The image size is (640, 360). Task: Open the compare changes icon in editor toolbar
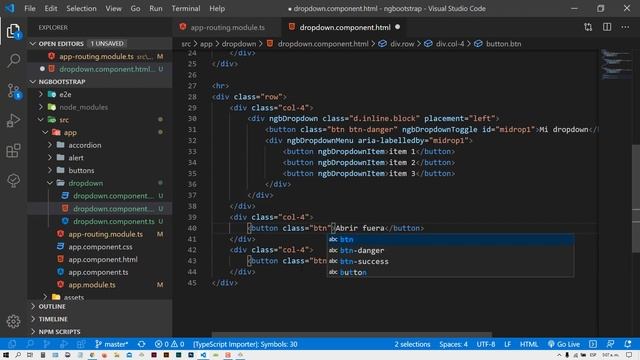pyautogui.click(x=588, y=27)
